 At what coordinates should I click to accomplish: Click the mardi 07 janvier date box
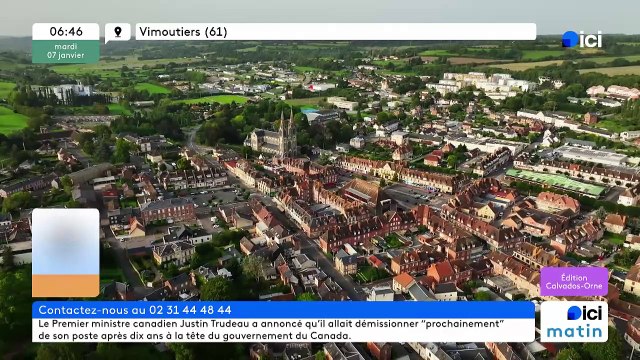pyautogui.click(x=66, y=51)
